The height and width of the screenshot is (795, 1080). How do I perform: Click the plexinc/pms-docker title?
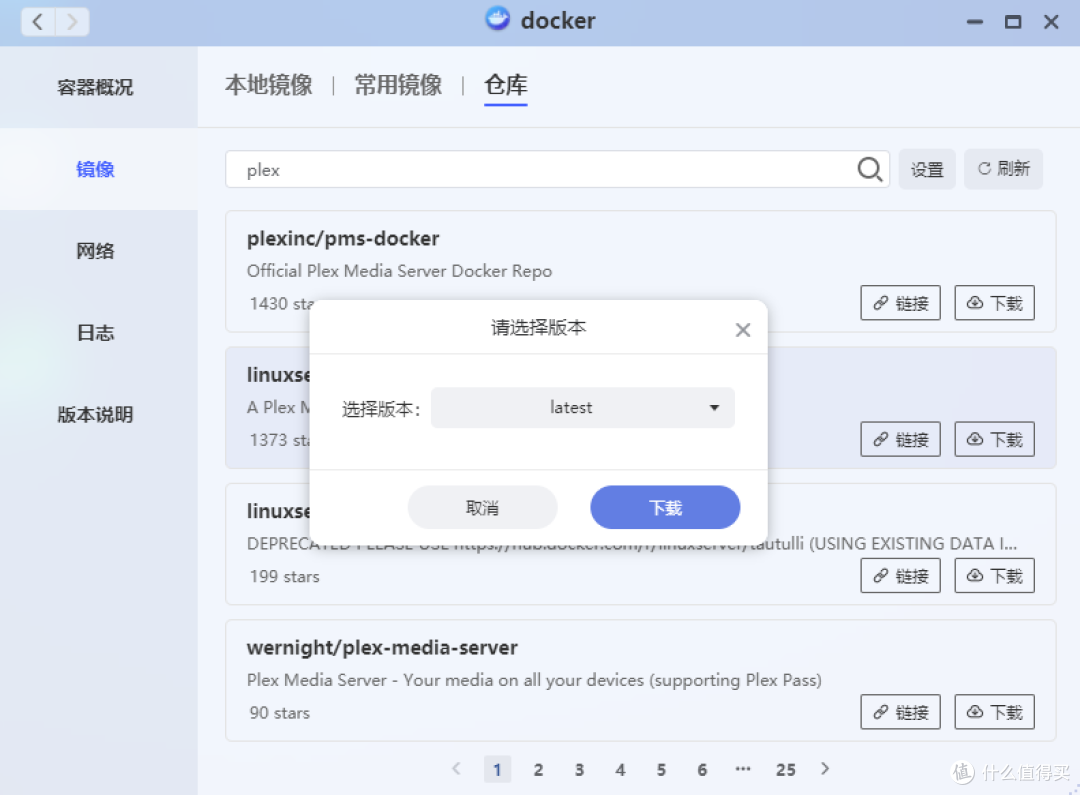[343, 238]
